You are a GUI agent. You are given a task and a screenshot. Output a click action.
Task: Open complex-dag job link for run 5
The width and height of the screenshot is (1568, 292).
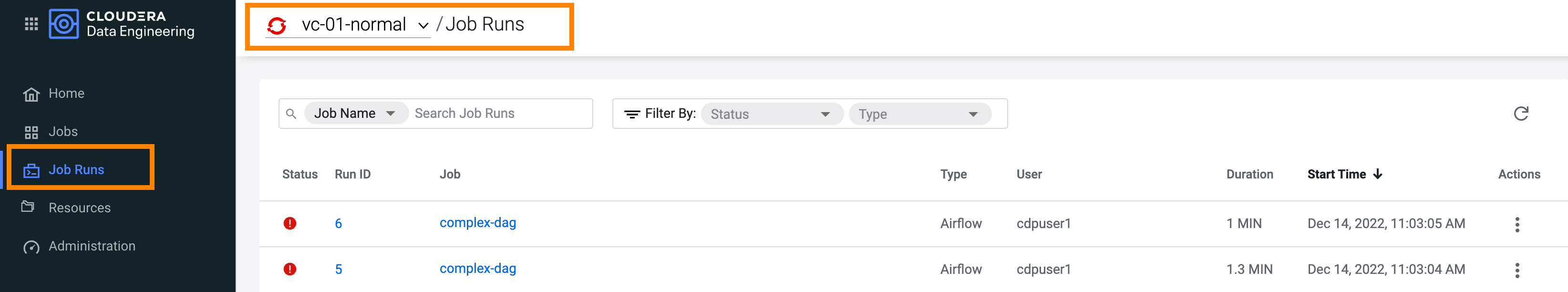pyautogui.click(x=477, y=269)
